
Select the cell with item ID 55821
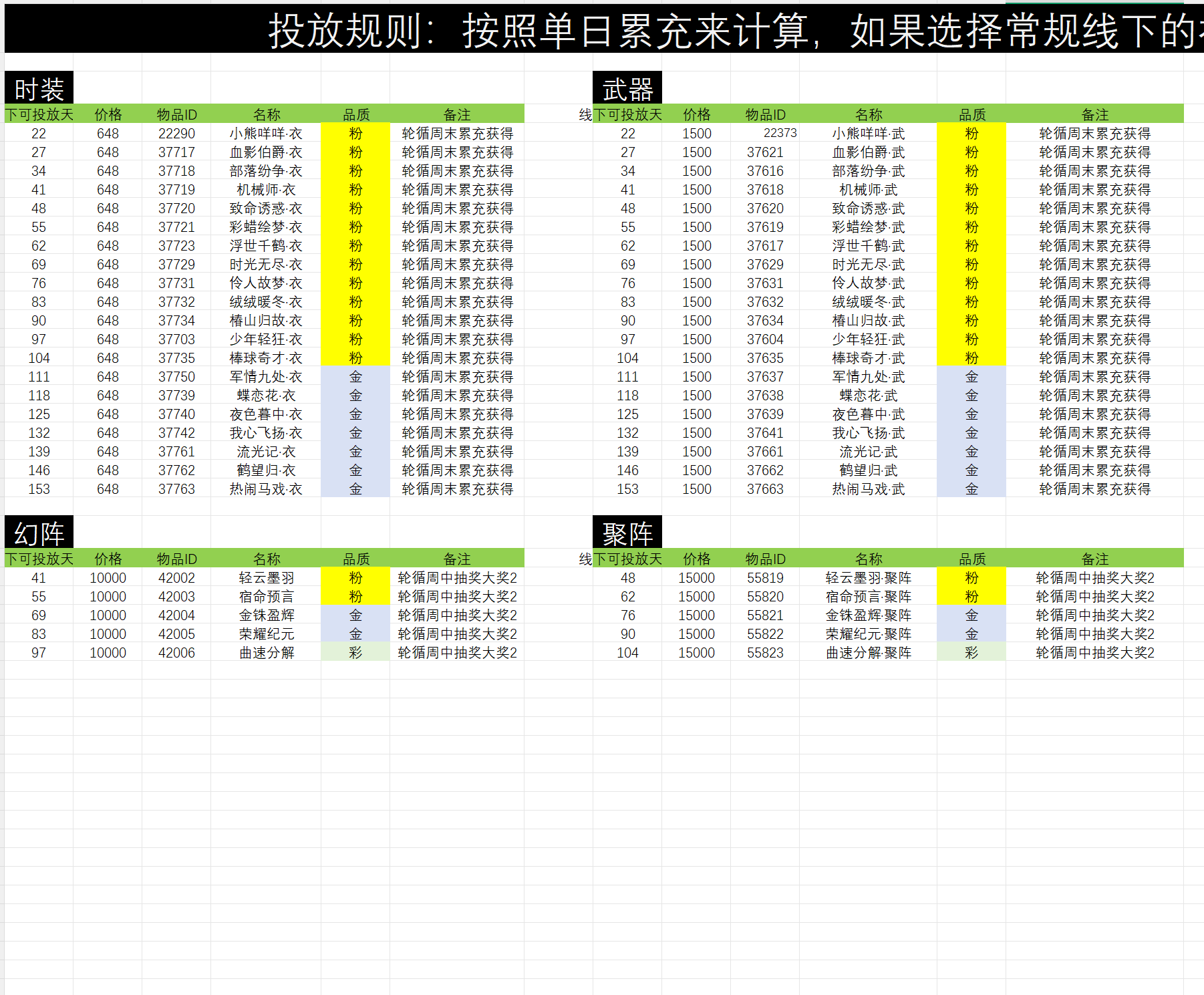[765, 615]
